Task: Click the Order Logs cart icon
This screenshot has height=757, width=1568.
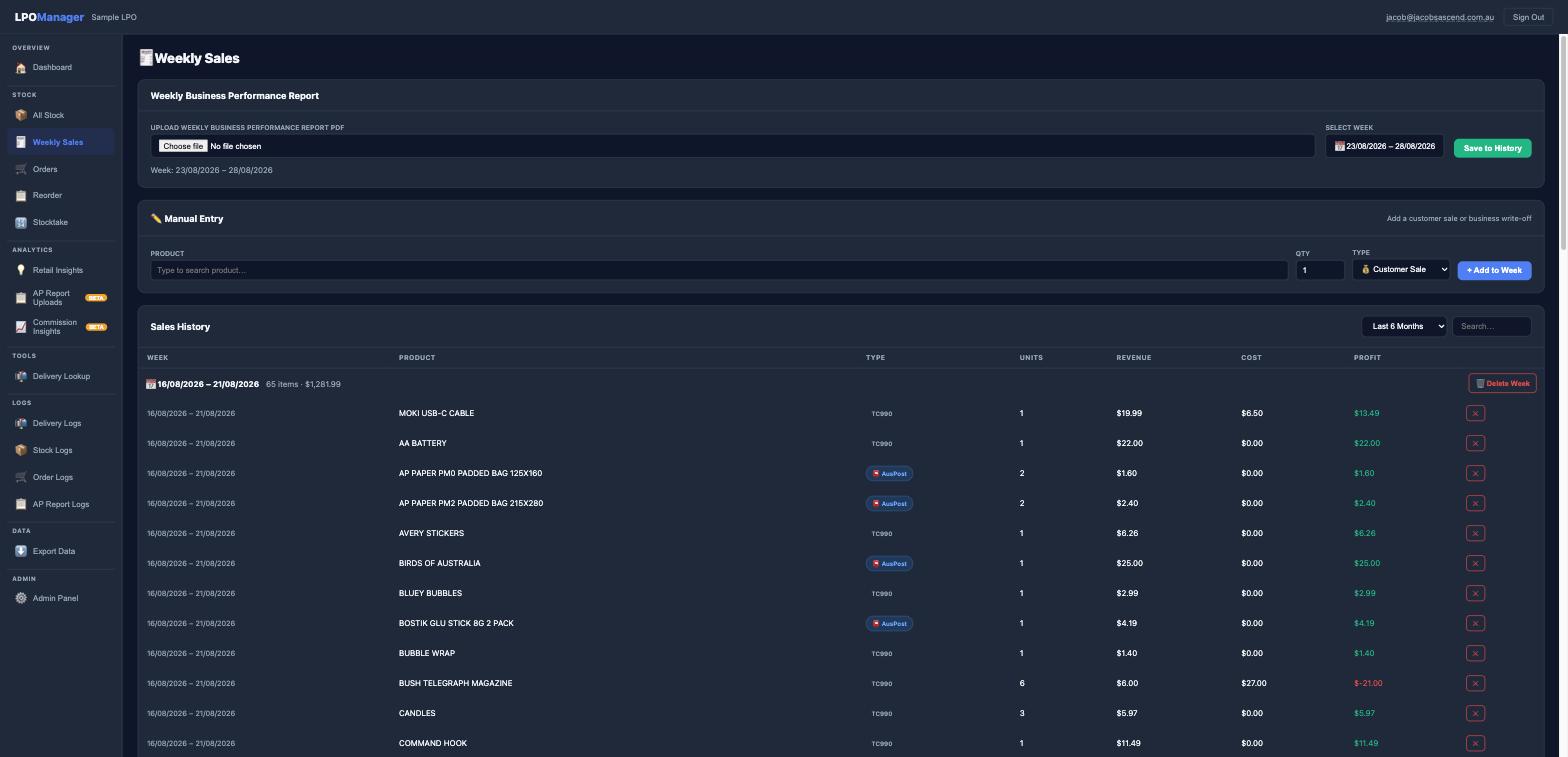Action: 21,478
